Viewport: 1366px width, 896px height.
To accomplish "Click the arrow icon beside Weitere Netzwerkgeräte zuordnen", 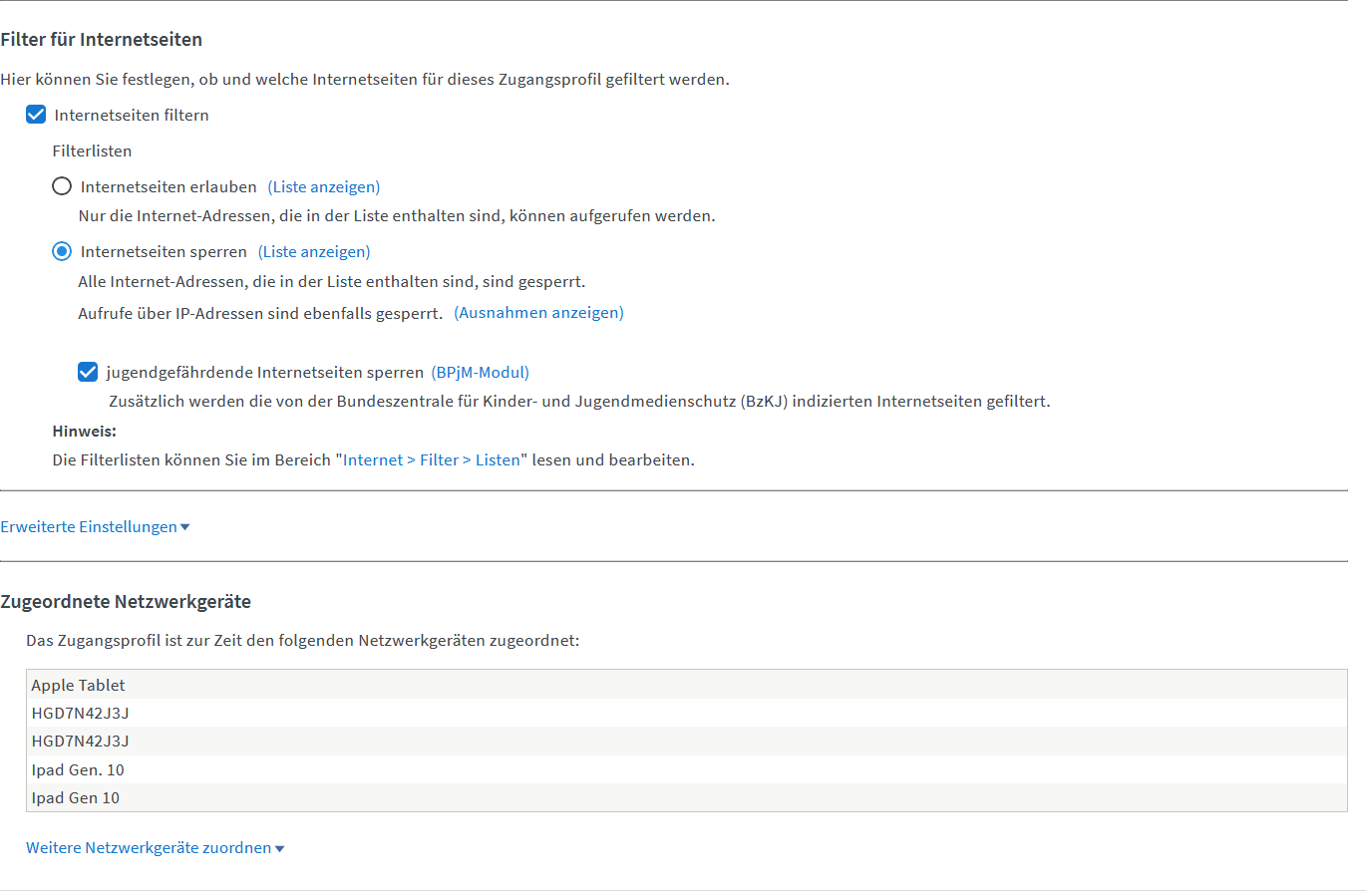I will pyautogui.click(x=279, y=849).
